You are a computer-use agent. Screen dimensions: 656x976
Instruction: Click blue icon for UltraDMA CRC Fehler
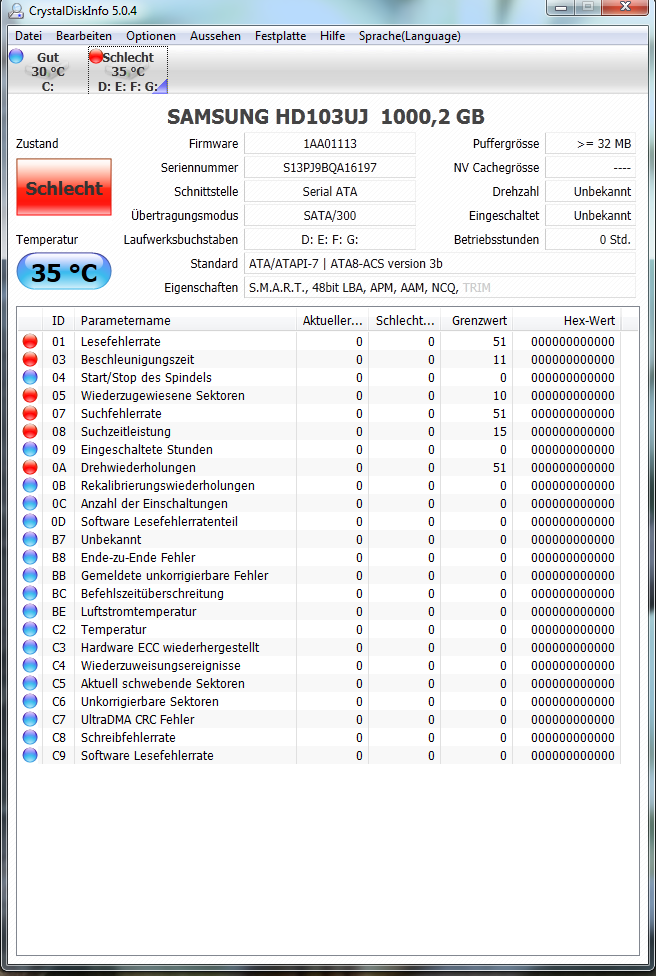pyautogui.click(x=30, y=720)
